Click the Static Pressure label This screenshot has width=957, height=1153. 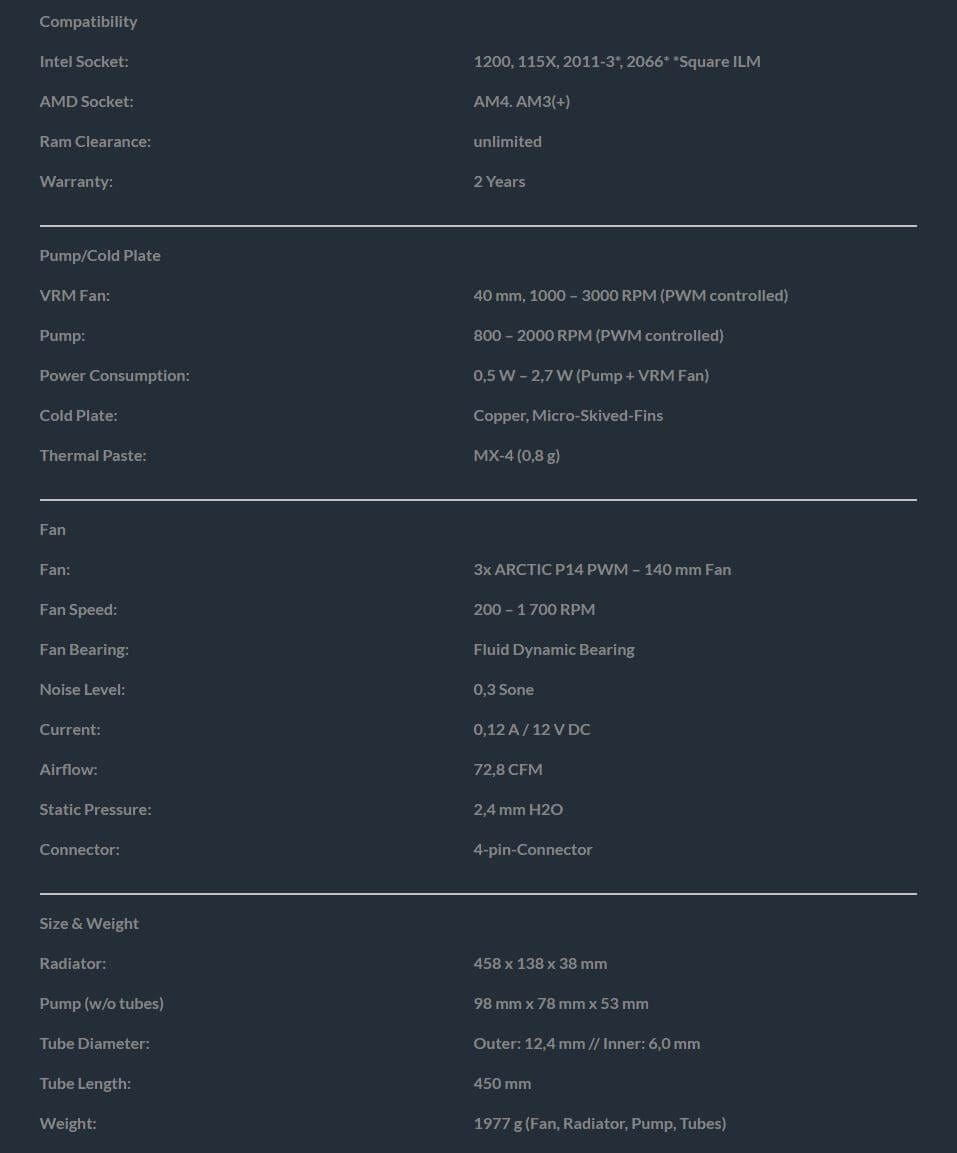coord(95,809)
